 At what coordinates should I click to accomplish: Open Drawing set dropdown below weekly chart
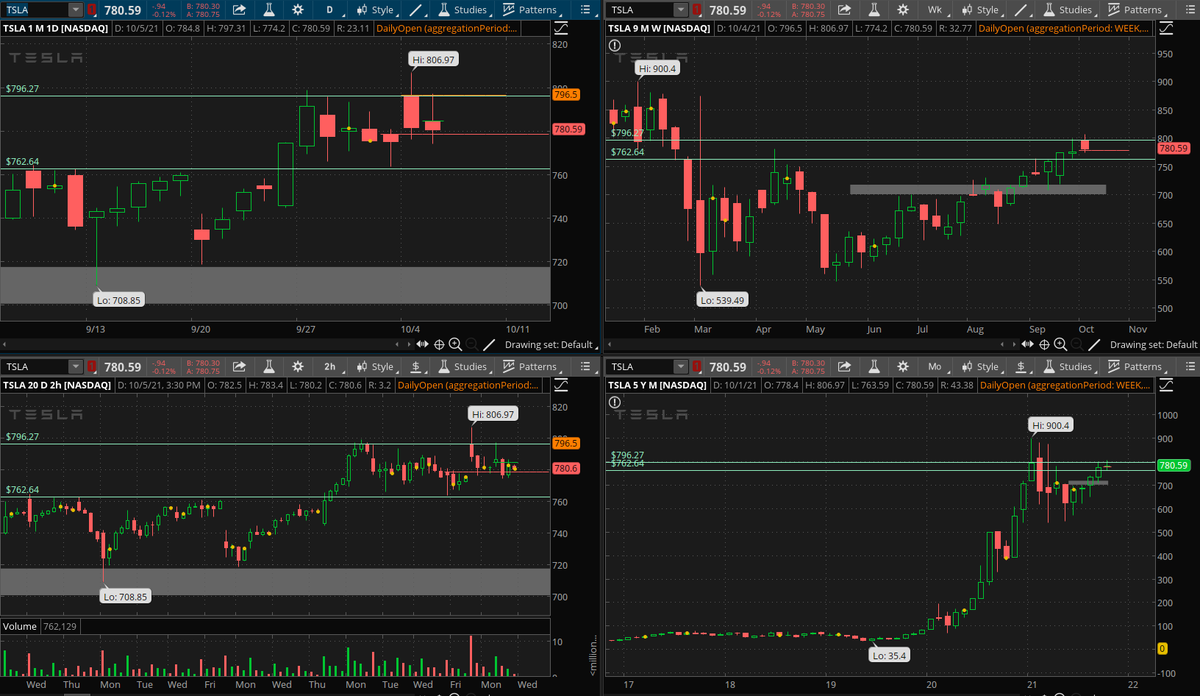[1153, 344]
